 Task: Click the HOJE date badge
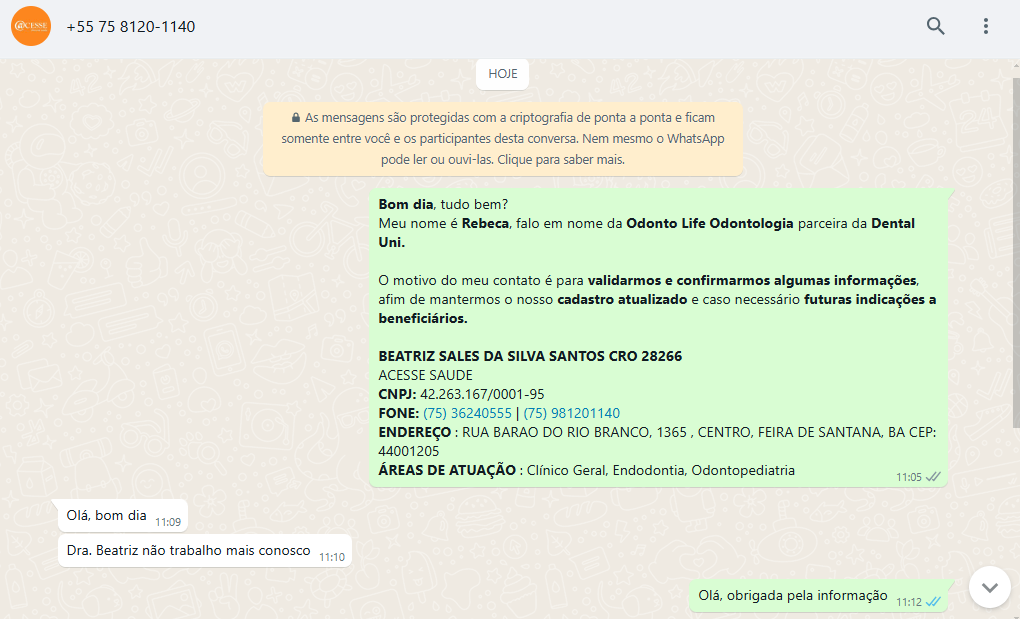click(x=502, y=74)
